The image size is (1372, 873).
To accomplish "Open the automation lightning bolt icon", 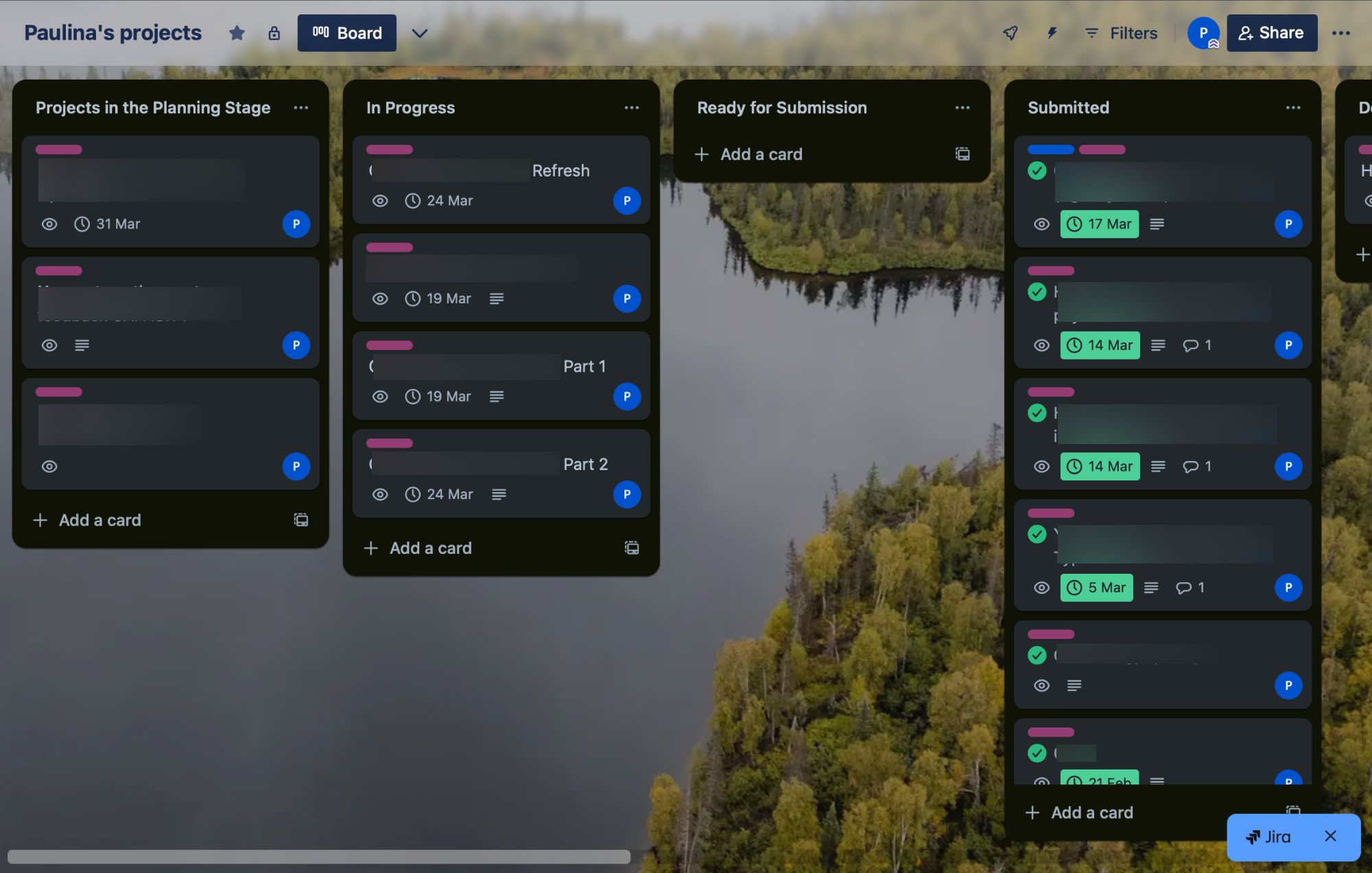I will click(1052, 33).
